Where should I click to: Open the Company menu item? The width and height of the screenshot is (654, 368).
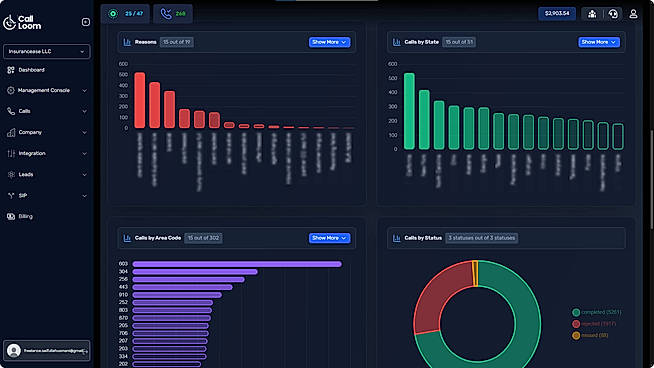pos(30,132)
